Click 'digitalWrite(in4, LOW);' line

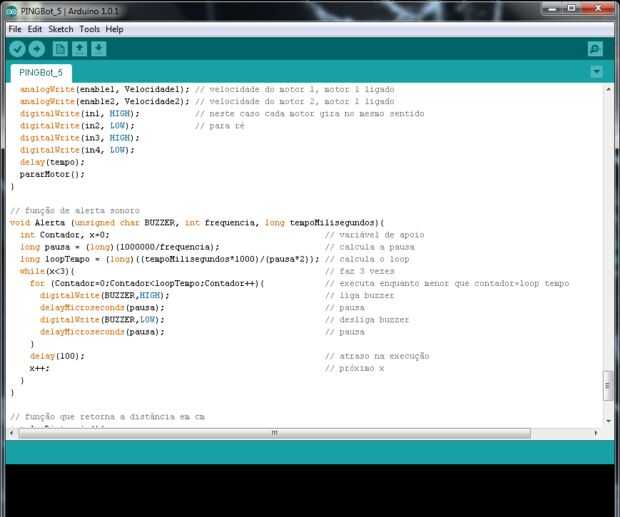tap(77, 150)
